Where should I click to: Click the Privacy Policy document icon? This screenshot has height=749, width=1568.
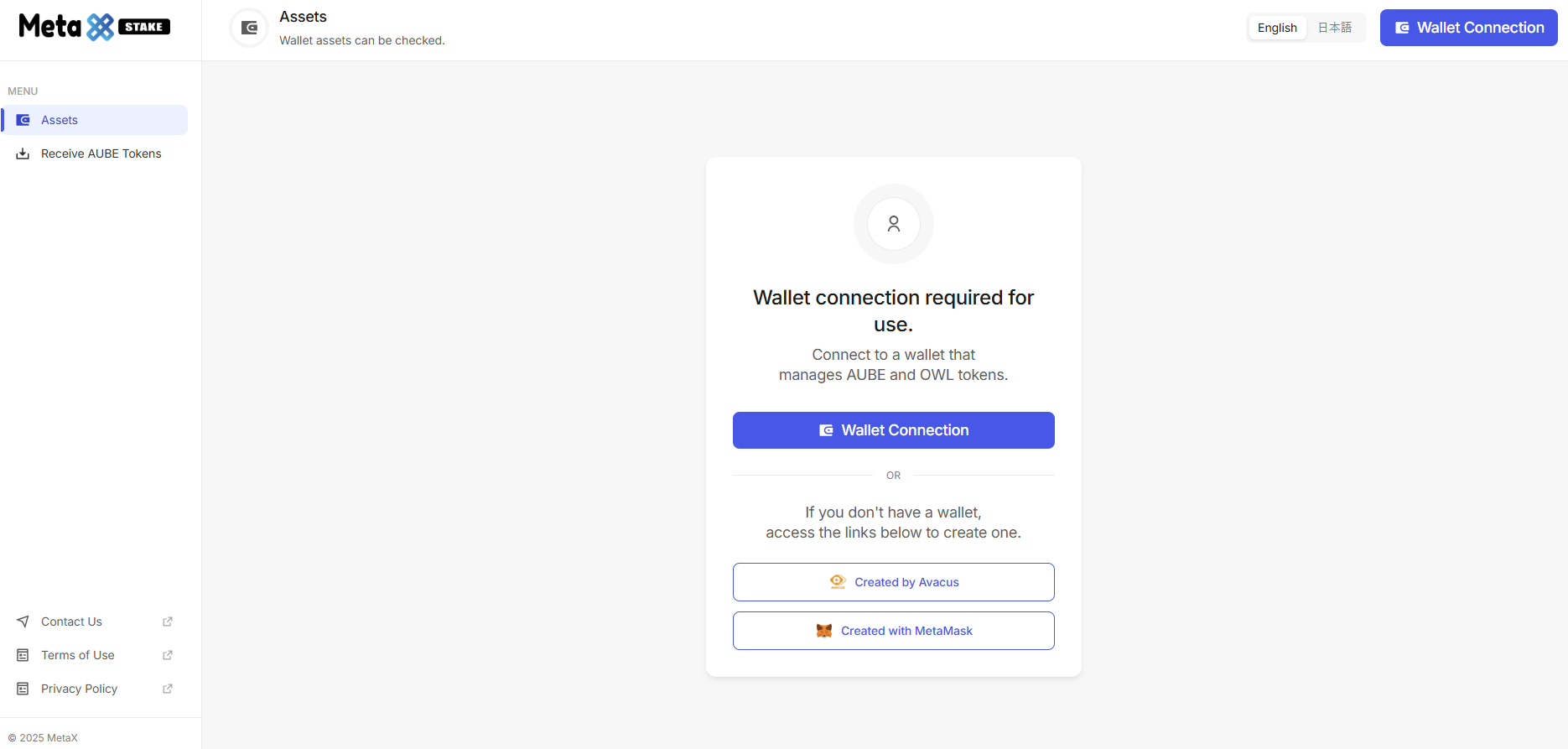pyautogui.click(x=23, y=689)
